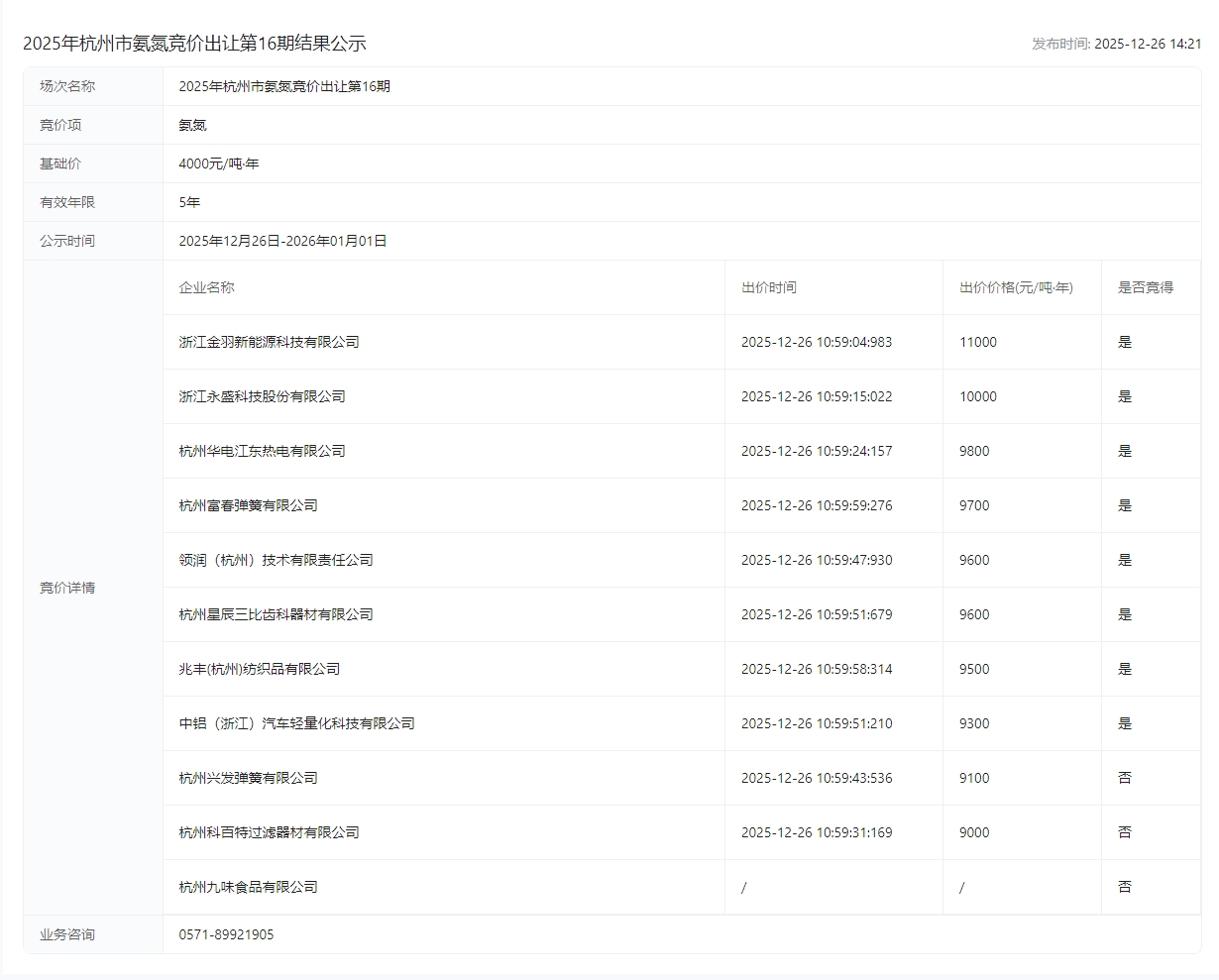Select the last company 杭州九味食品有限公司
Image resolution: width=1219 pixels, height=980 pixels.
tap(248, 887)
